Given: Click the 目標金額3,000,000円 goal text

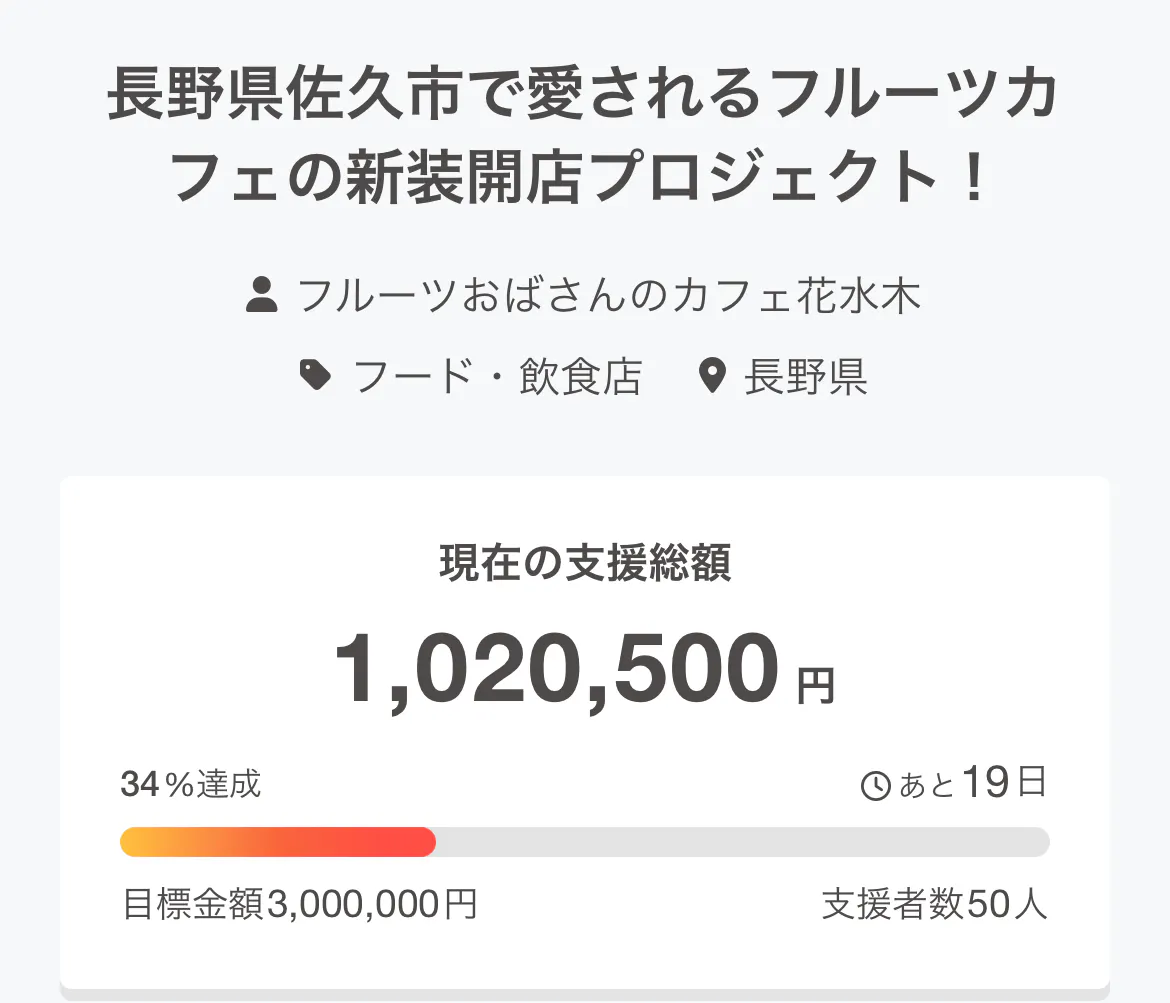Looking at the screenshot, I should [x=299, y=904].
